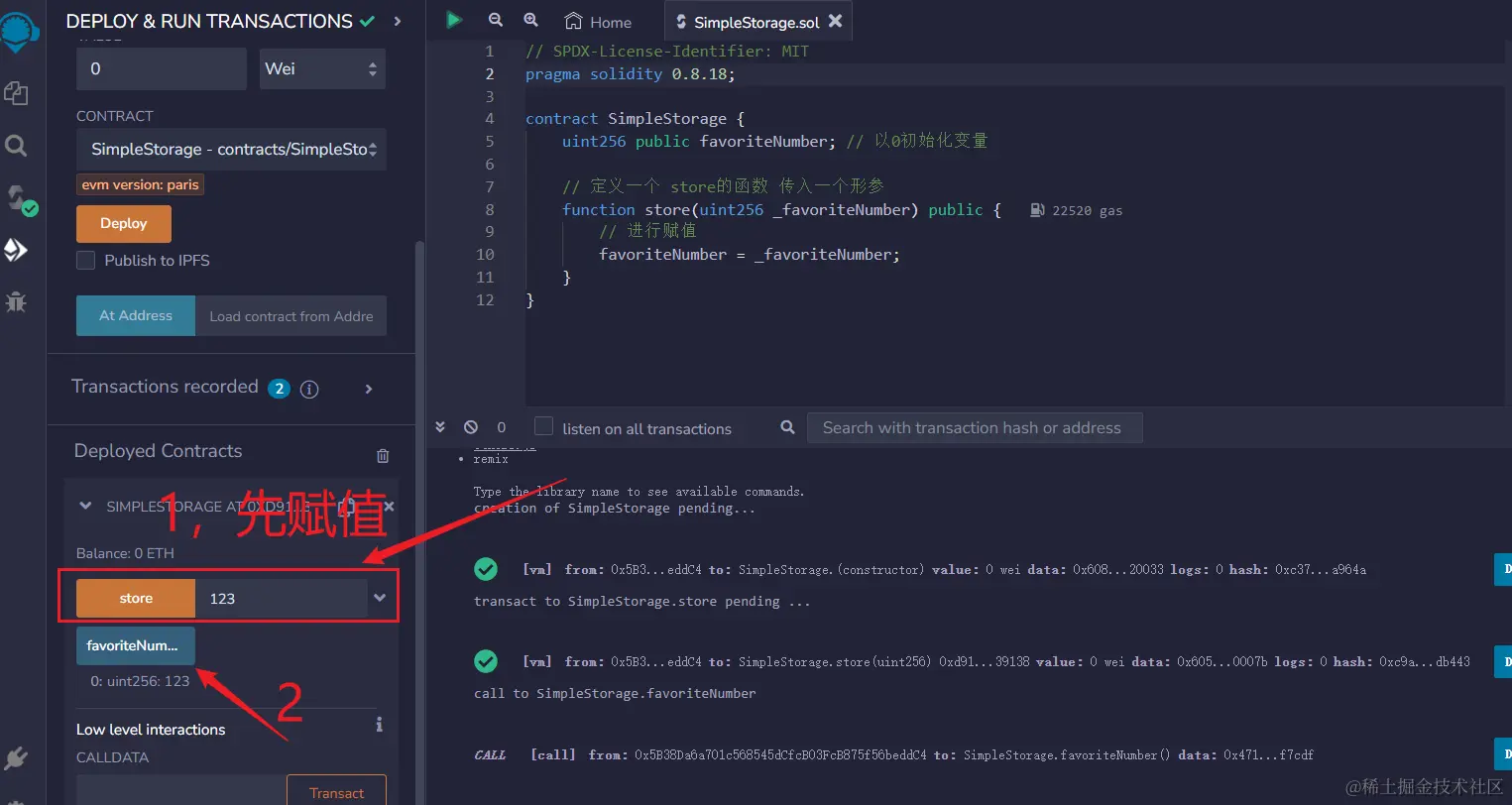Click the pending transaction counter 0 in terminal
1512x805 pixels.
click(x=502, y=427)
